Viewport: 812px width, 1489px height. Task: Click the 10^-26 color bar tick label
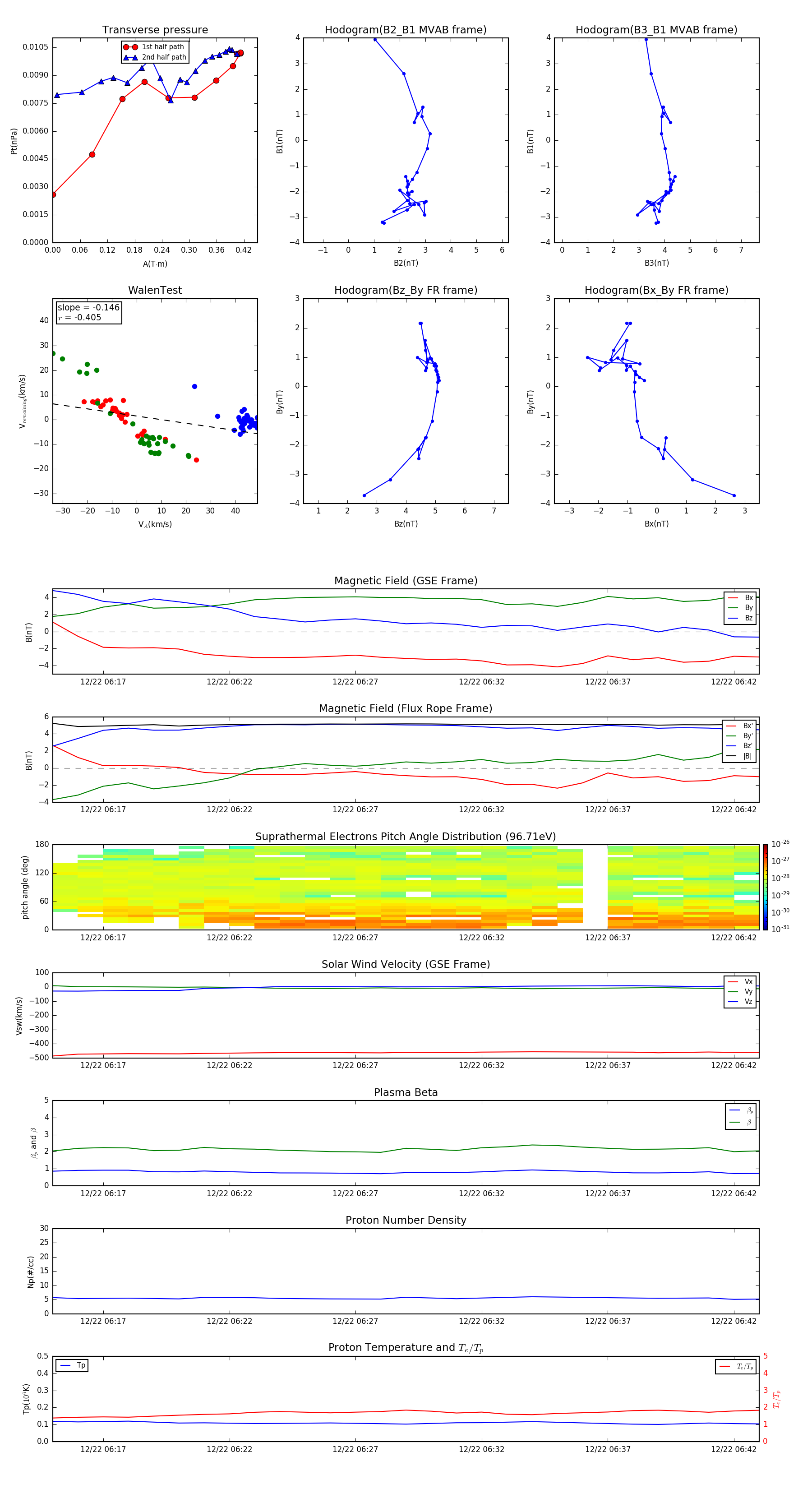(x=780, y=844)
